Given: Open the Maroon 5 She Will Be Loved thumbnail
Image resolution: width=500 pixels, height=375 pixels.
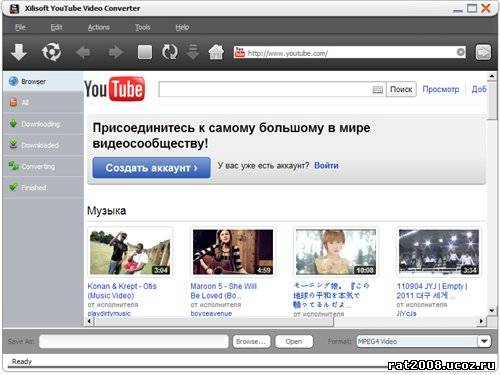Looking at the screenshot, I should [x=233, y=252].
